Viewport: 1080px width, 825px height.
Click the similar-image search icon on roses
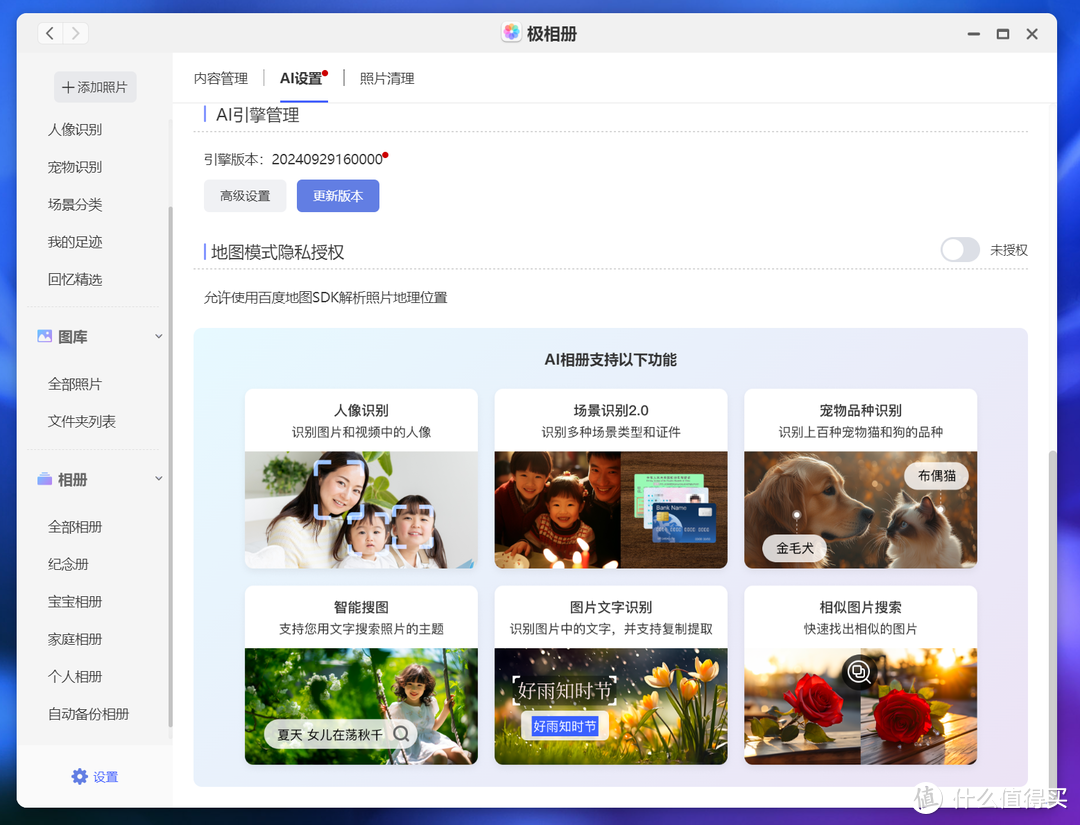[859, 672]
